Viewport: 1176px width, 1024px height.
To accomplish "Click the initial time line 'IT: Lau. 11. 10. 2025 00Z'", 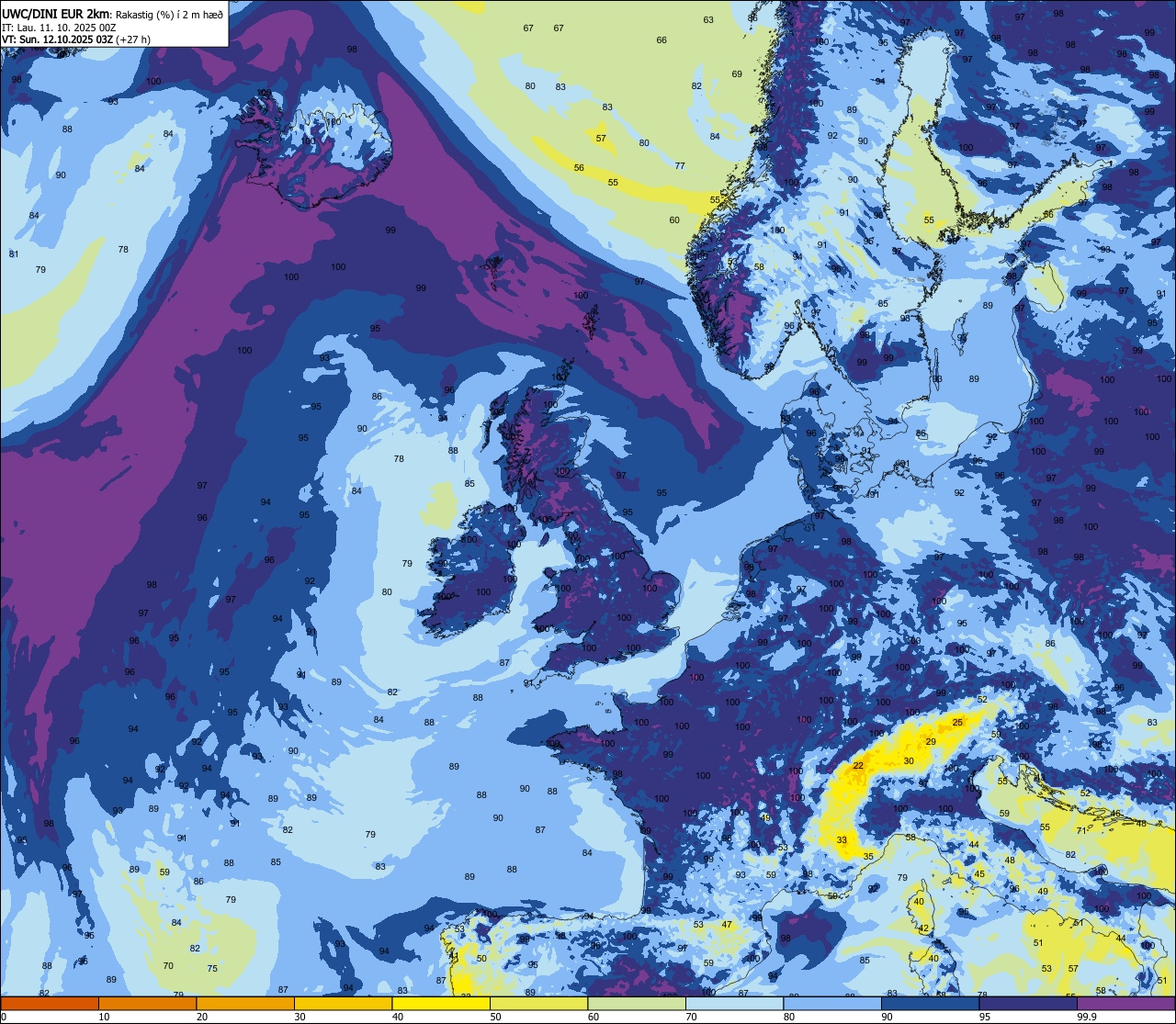I will pos(59,28).
